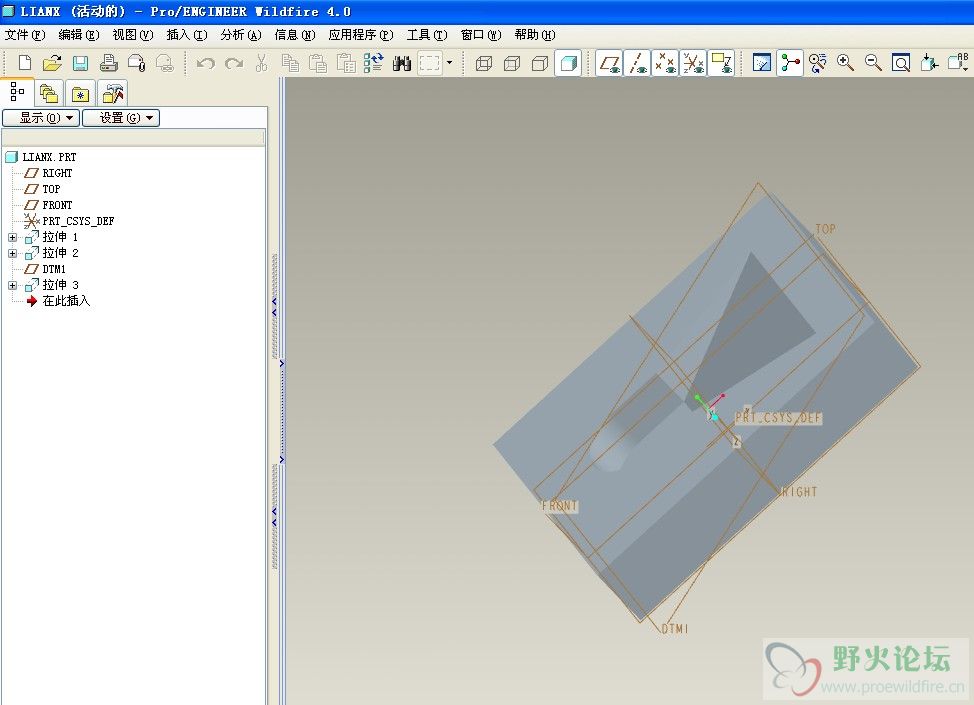The image size is (974, 705).
Task: Open the 分析 menu
Action: click(240, 35)
